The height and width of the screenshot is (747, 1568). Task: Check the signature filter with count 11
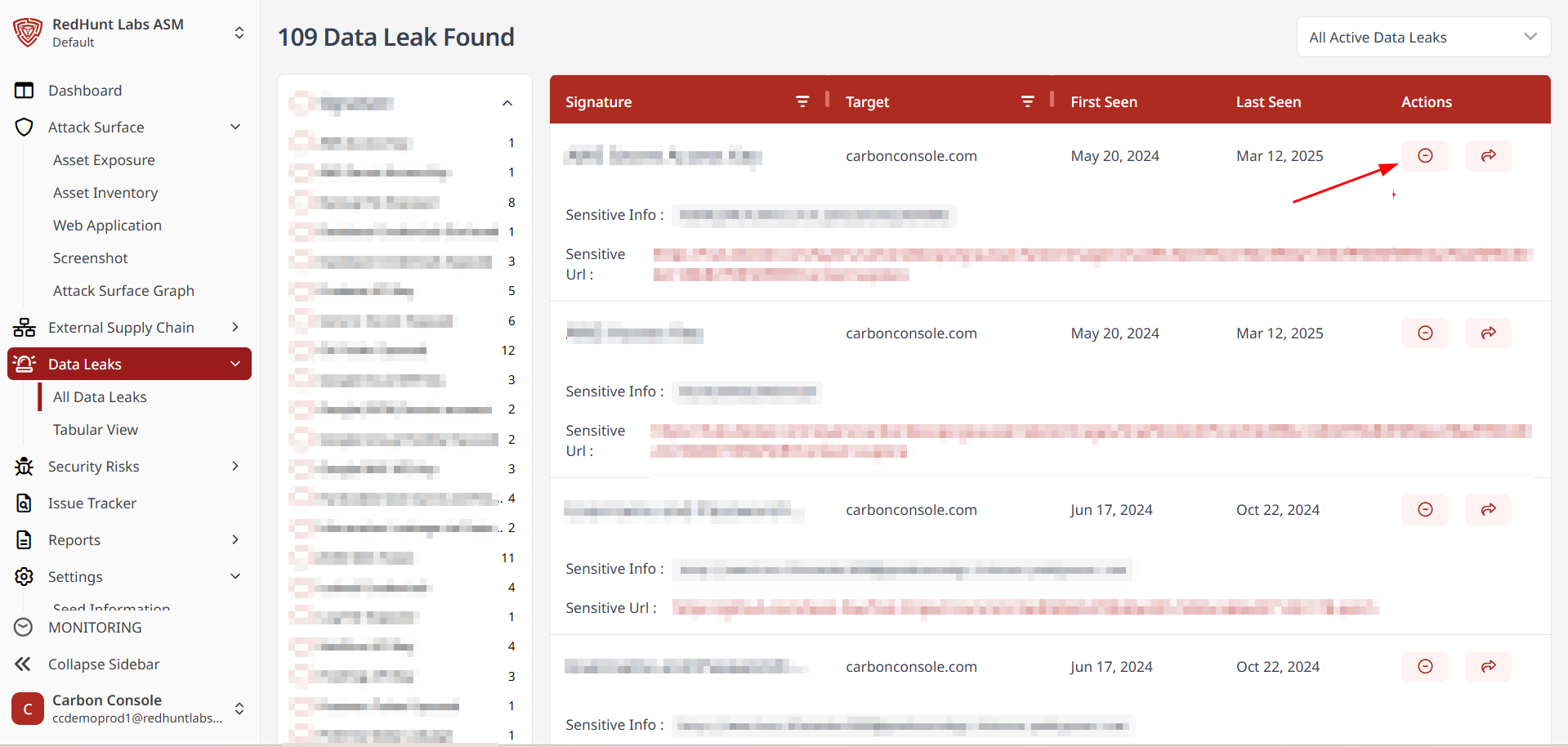[x=302, y=557]
